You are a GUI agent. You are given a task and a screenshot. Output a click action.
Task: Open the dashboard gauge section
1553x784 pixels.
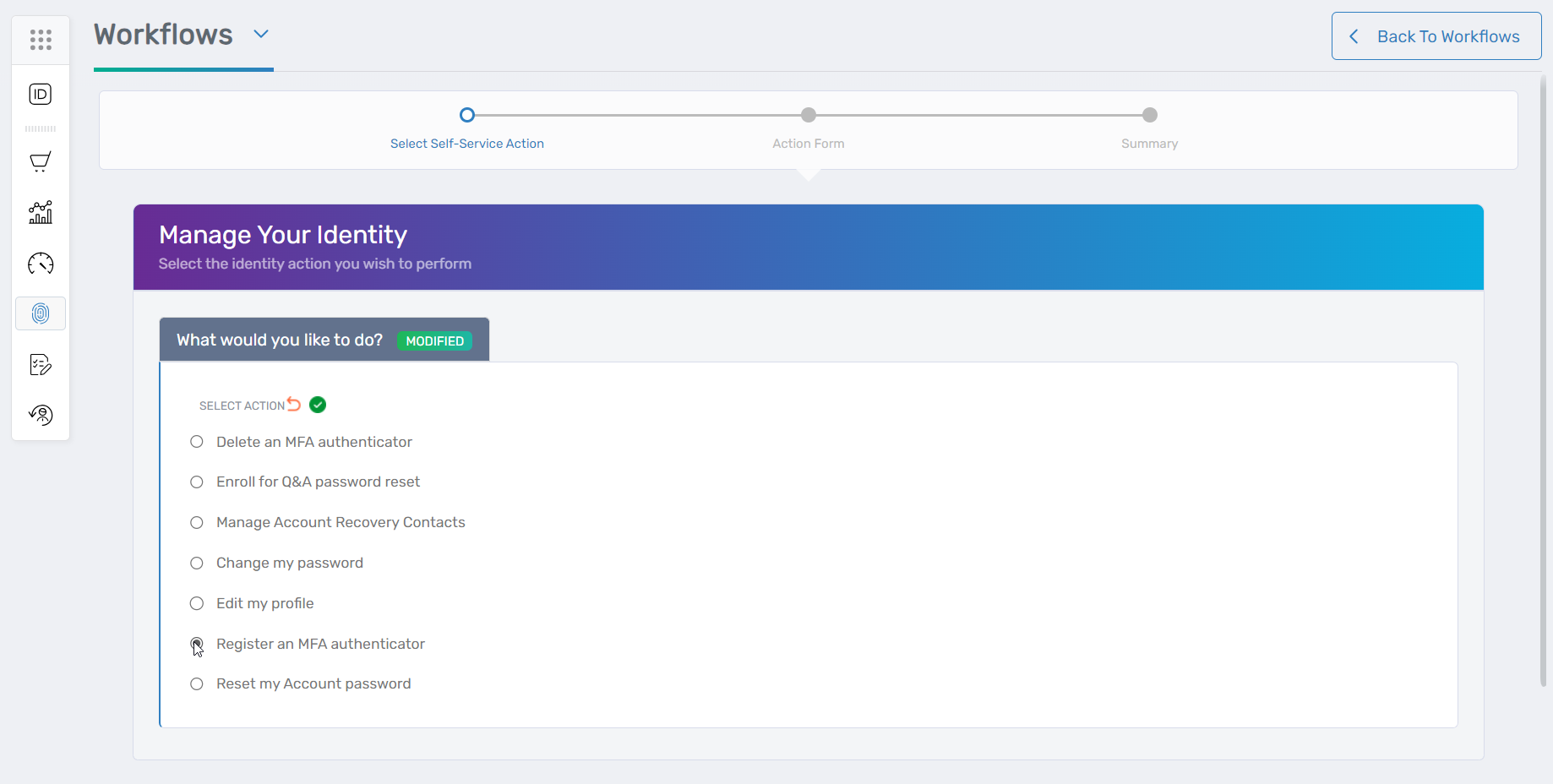coord(40,264)
